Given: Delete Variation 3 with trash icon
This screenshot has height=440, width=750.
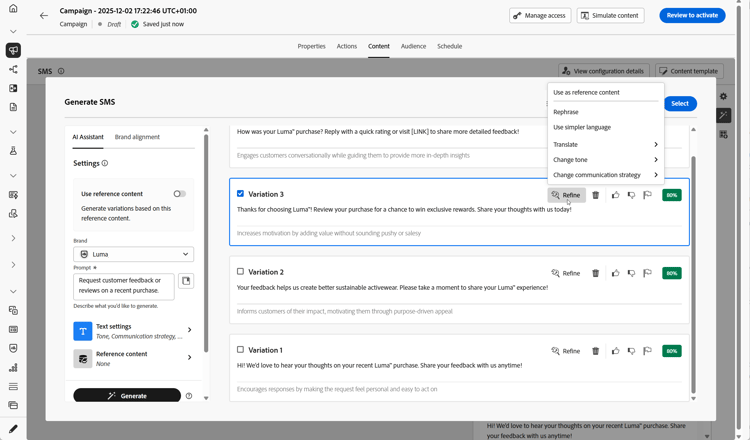Looking at the screenshot, I should tap(596, 195).
